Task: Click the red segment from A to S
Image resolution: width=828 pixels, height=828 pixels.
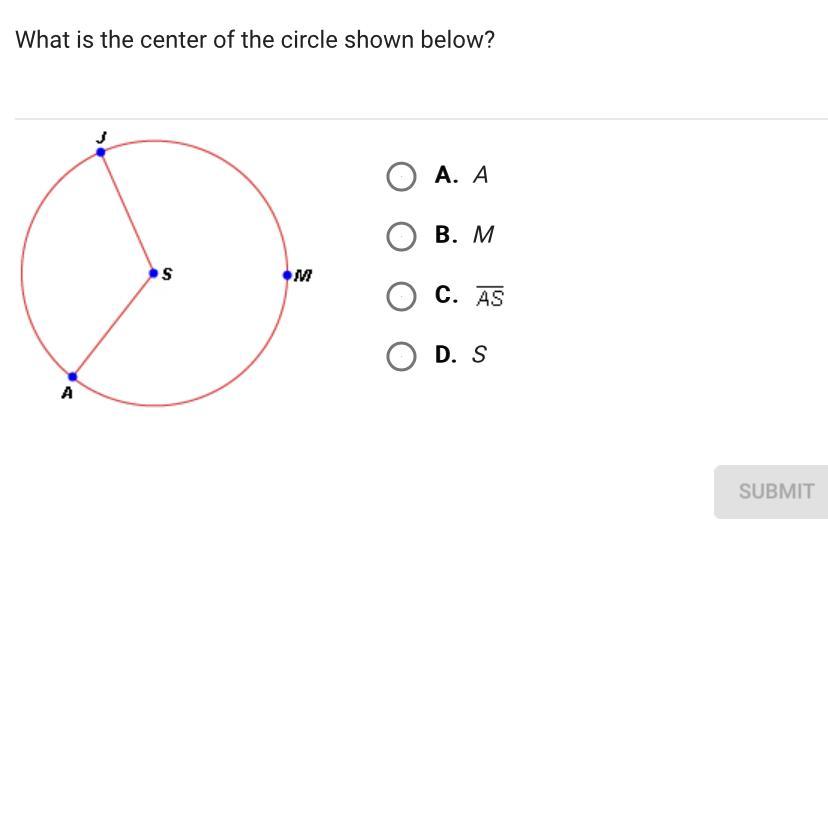Action: 112,325
